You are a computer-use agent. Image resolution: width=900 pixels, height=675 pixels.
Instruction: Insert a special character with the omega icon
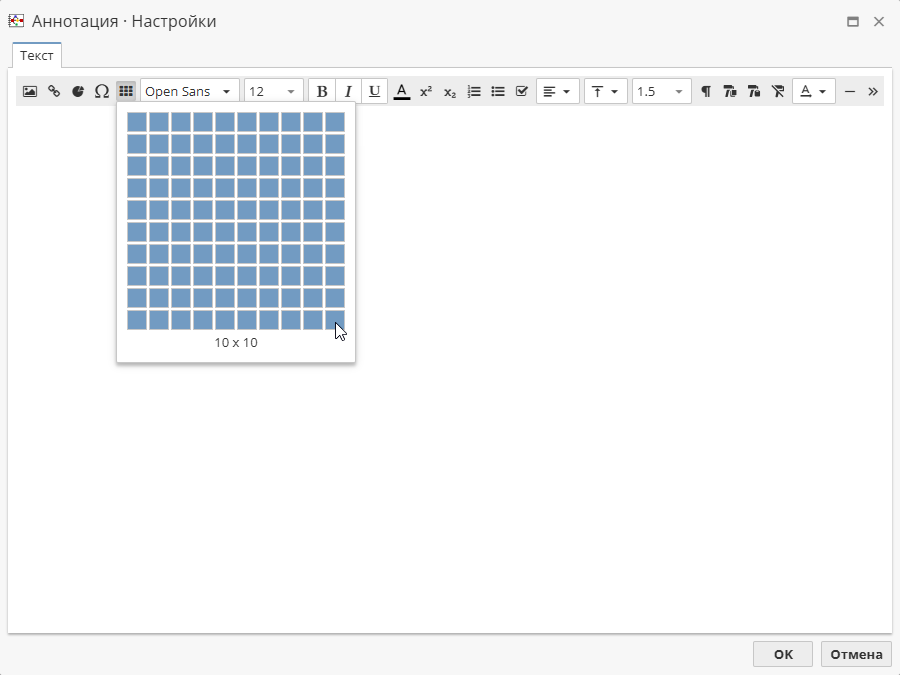click(x=102, y=91)
